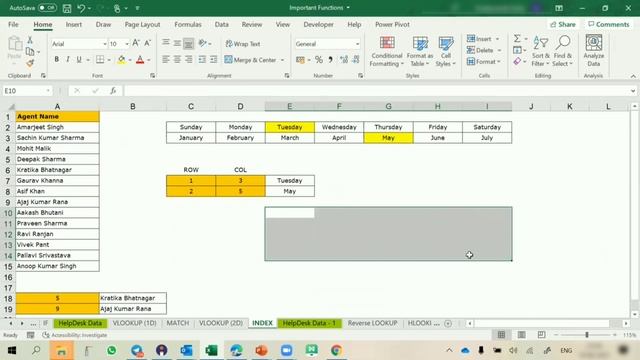The width and height of the screenshot is (640, 360).
Task: Click the Windows Start button
Action: tap(11, 350)
